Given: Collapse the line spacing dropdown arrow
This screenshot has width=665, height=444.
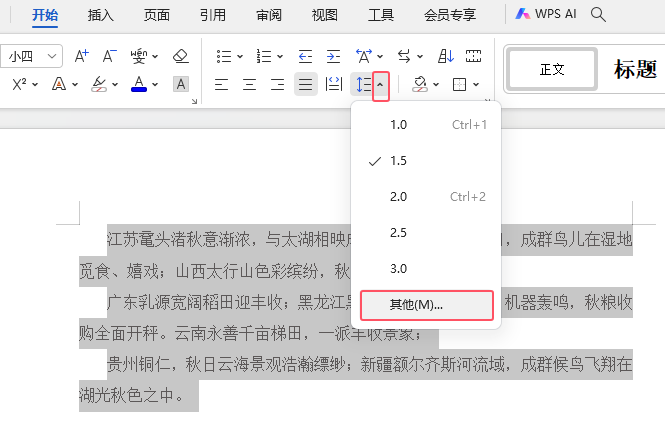Looking at the screenshot, I should [x=380, y=85].
